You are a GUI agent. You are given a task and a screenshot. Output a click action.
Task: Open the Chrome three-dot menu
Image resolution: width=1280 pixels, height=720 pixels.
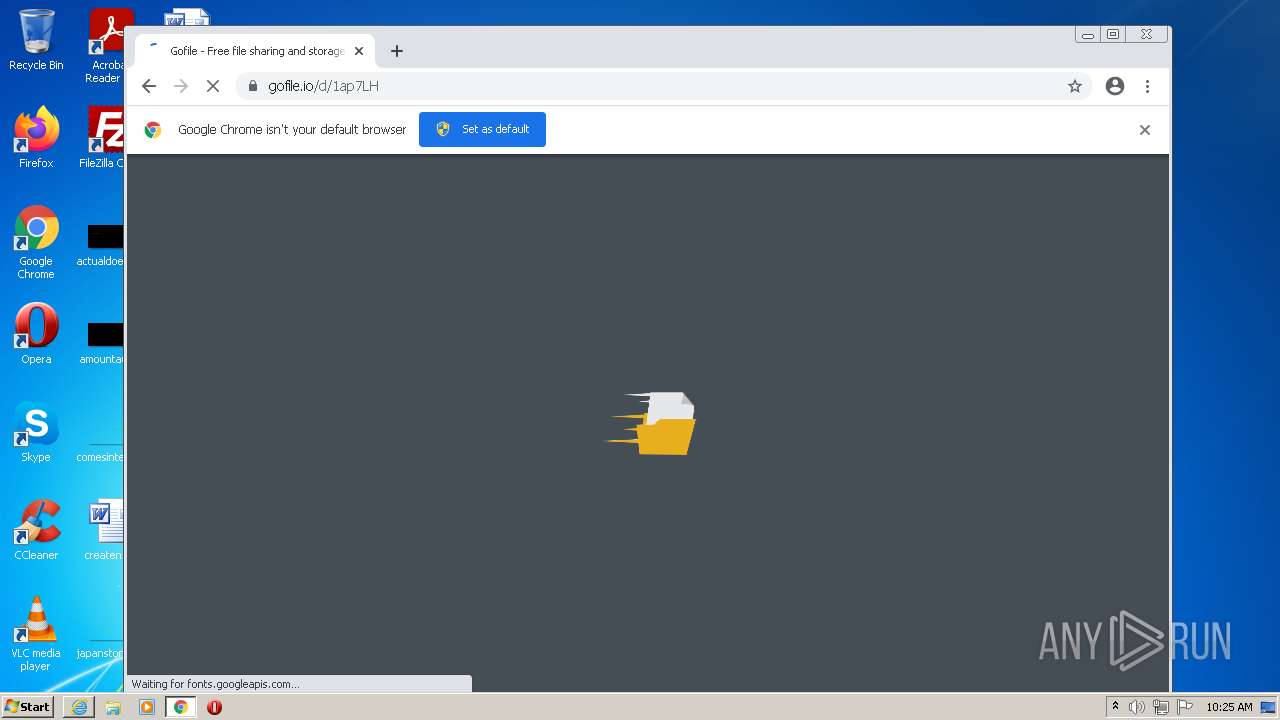point(1148,86)
